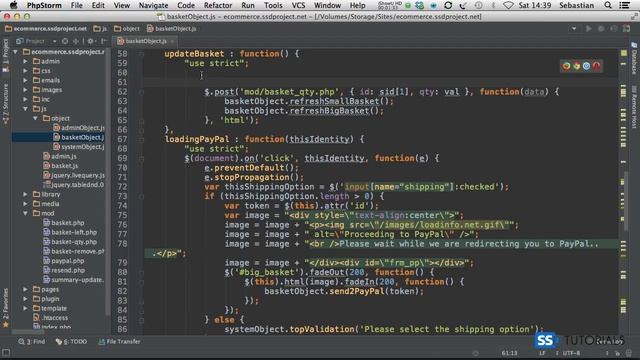The image size is (640, 360).
Task: Expand the admin folder
Action: click(x=25, y=61)
